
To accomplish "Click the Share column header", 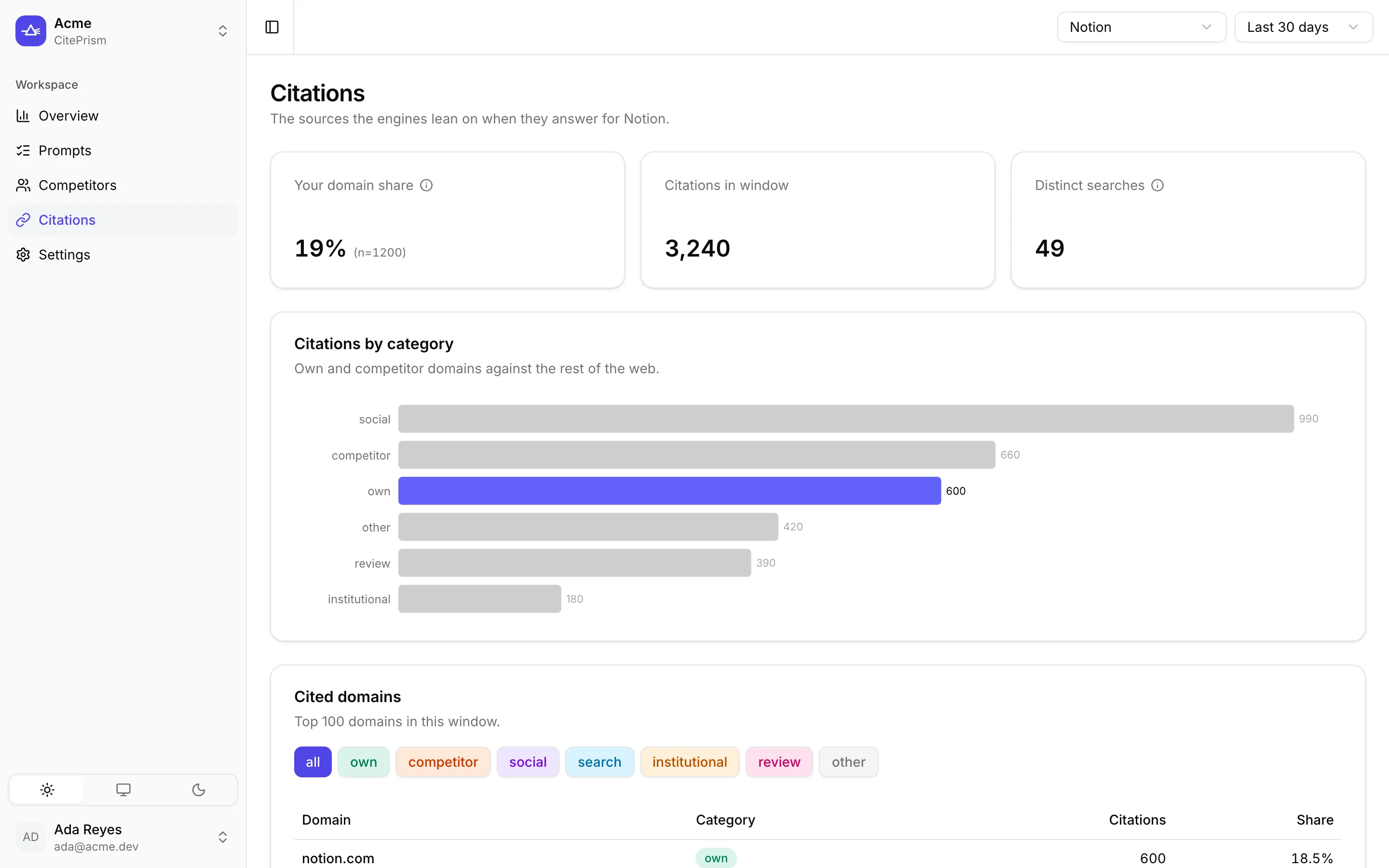I will [1315, 820].
